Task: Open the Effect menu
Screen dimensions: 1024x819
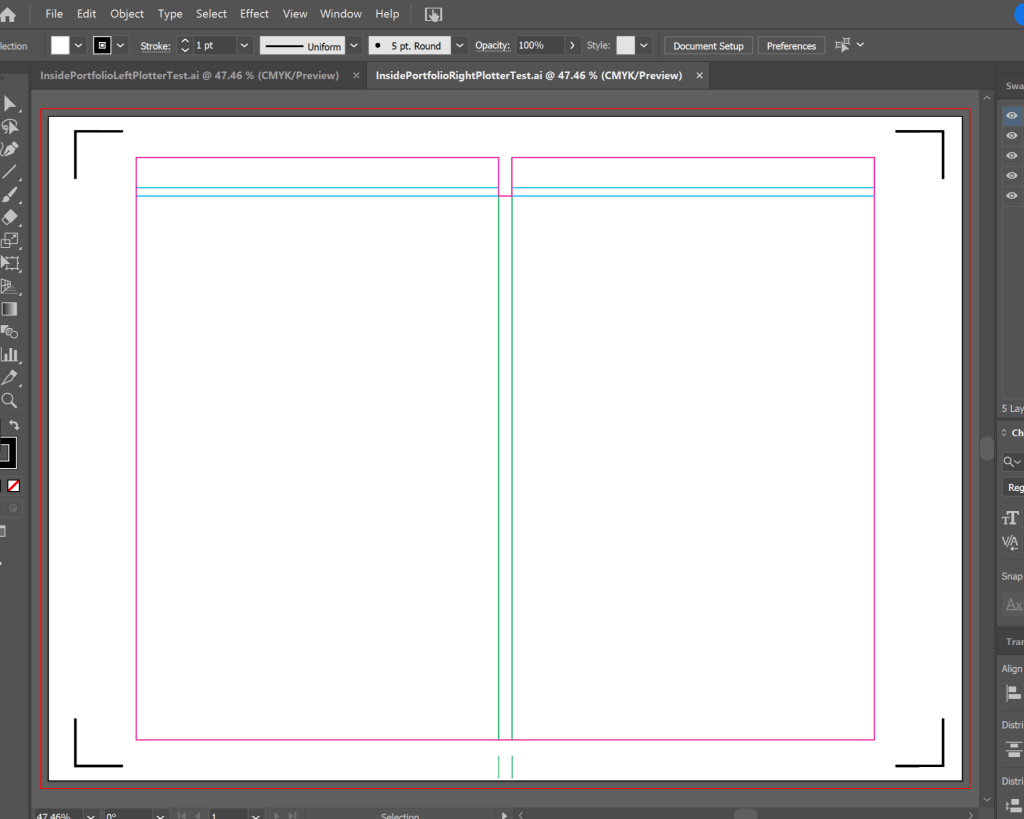Action: [x=254, y=14]
